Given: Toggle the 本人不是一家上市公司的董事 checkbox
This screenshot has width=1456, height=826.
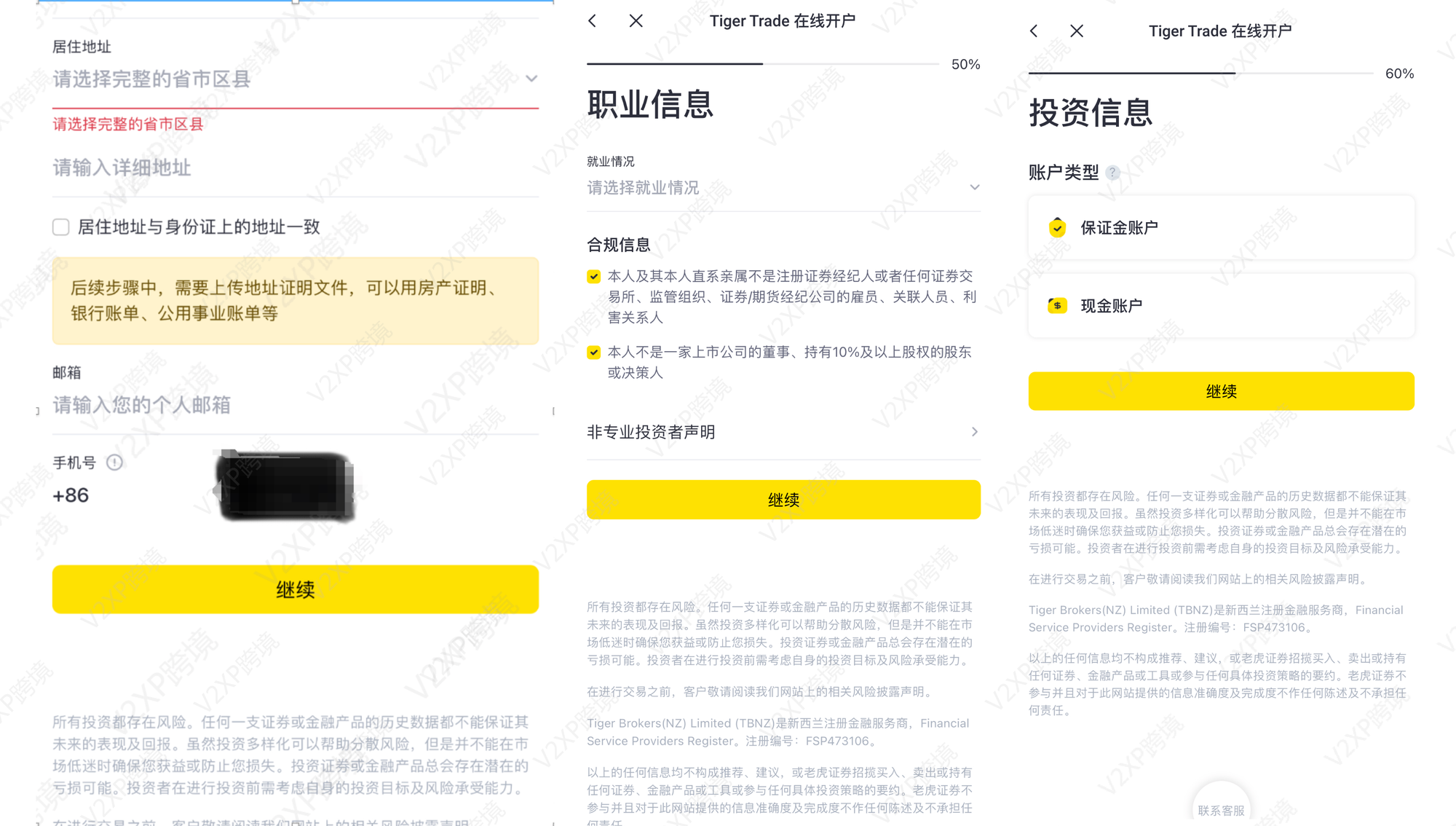Looking at the screenshot, I should point(594,353).
